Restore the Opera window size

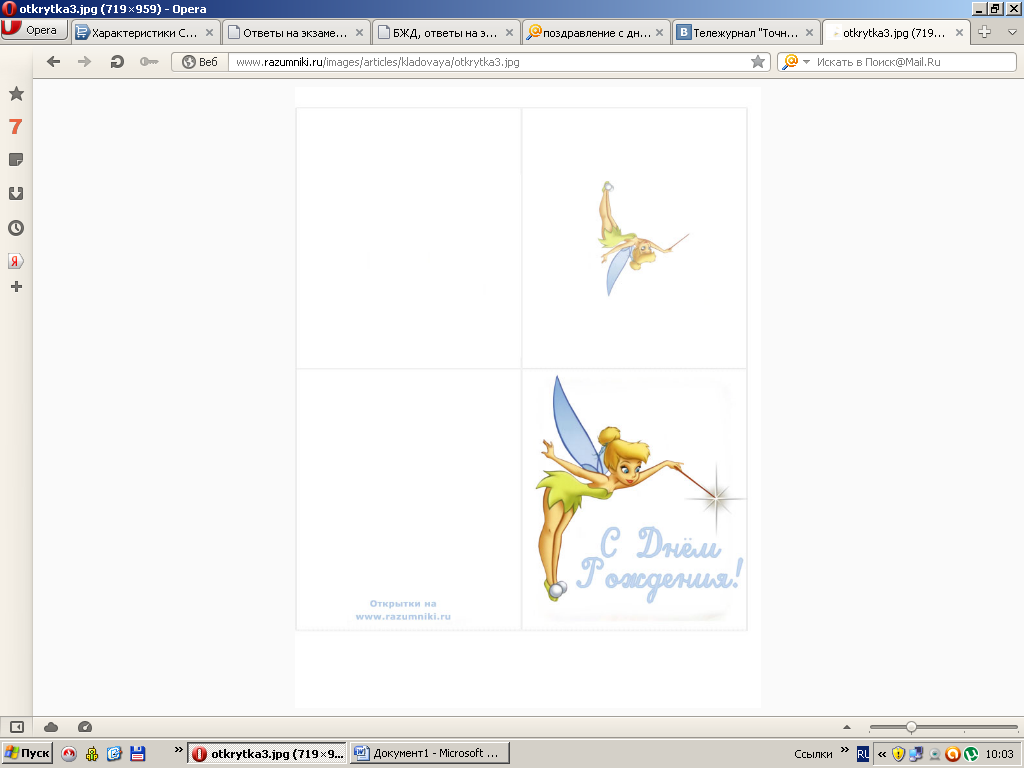[995, 9]
